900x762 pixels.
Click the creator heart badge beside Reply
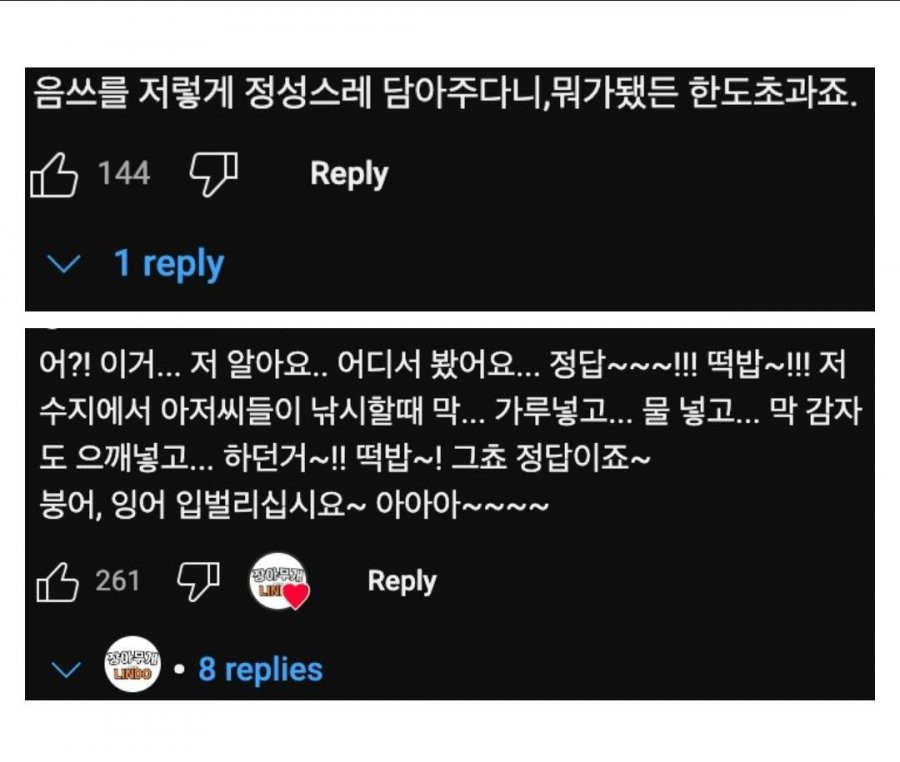click(278, 582)
